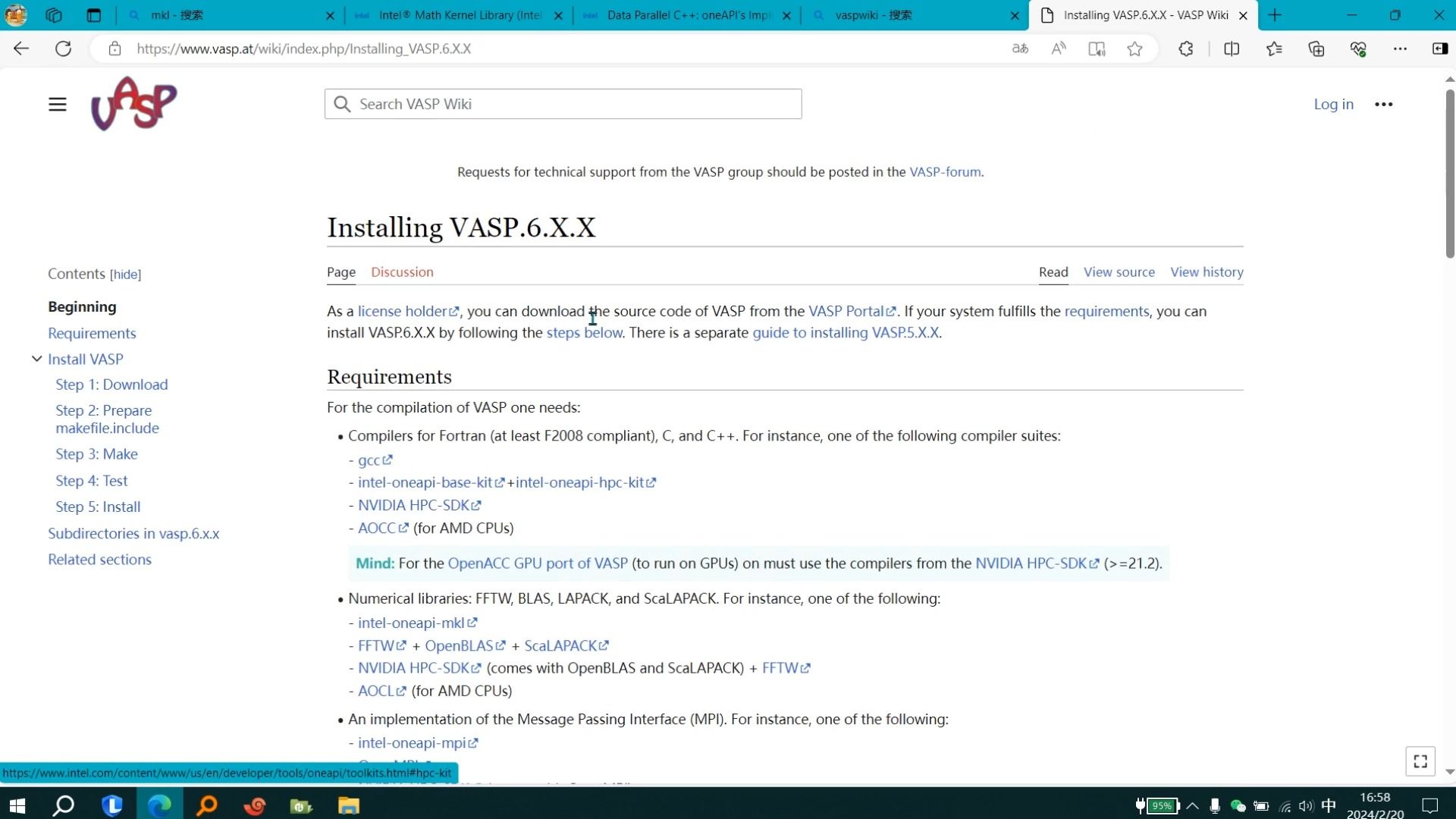1456x819 pixels.
Task: Activate the Read aloud icon
Action: [1059, 49]
